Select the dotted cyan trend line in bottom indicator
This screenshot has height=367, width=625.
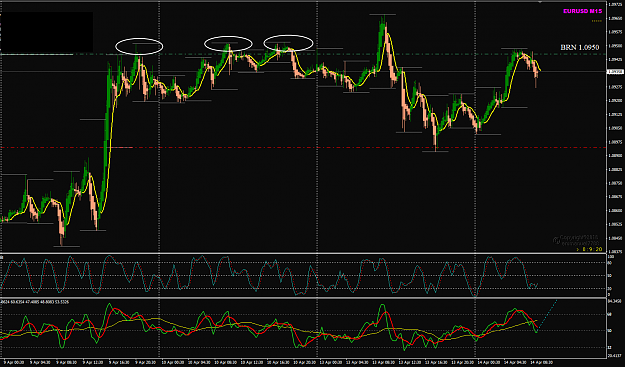pos(547,314)
